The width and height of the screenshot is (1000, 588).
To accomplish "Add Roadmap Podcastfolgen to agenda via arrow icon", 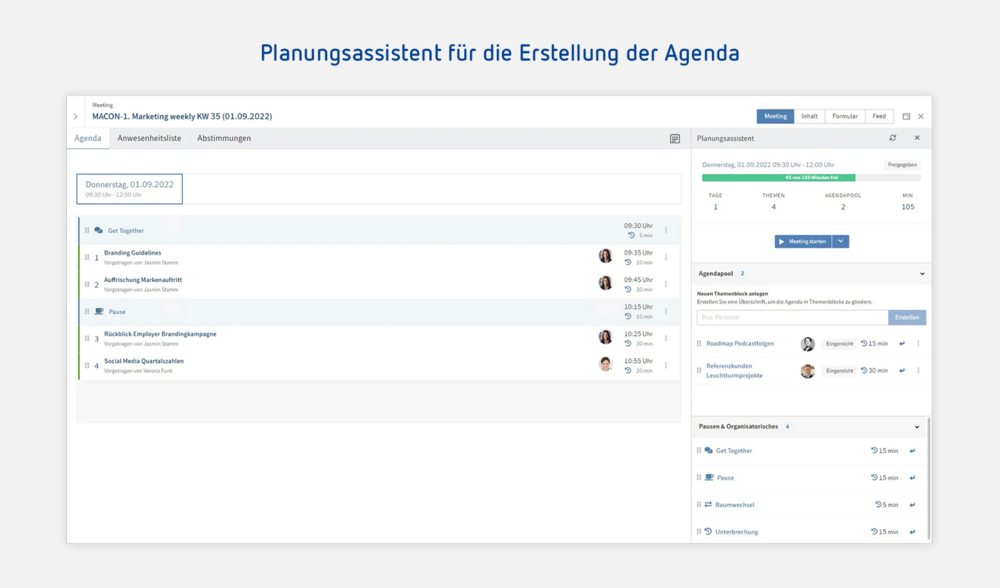I will click(902, 344).
